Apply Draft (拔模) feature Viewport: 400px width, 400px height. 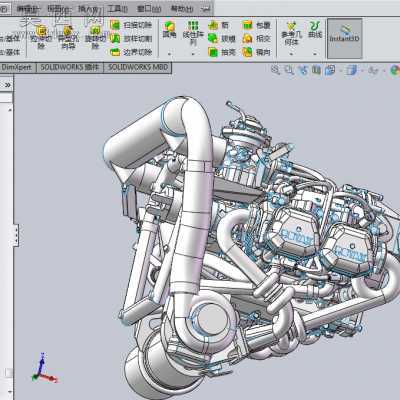[x=221, y=38]
